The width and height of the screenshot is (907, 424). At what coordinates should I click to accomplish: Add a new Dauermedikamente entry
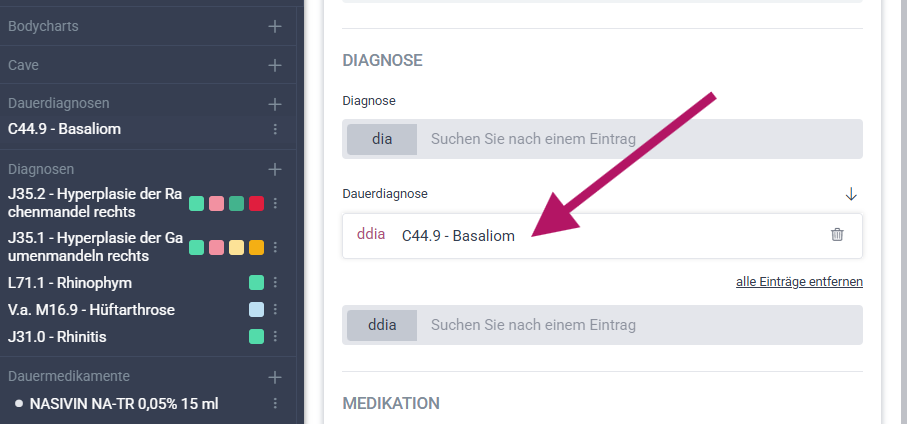[x=275, y=377]
